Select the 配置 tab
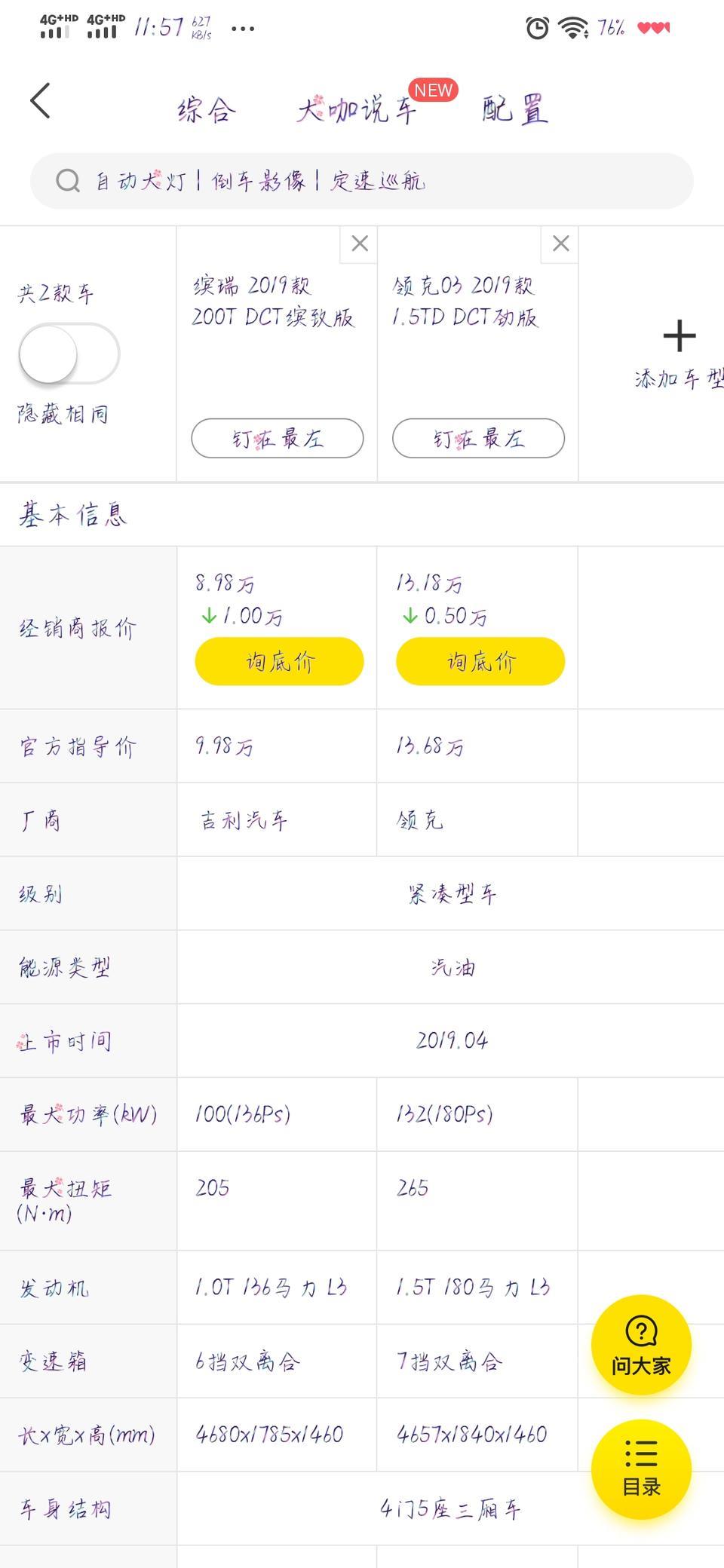724x1568 pixels. [515, 110]
